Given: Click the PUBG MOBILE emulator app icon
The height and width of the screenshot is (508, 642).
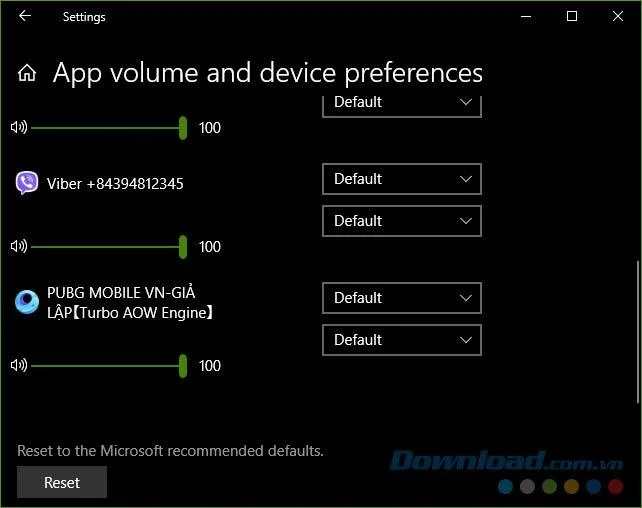Looking at the screenshot, I should click(27, 302).
